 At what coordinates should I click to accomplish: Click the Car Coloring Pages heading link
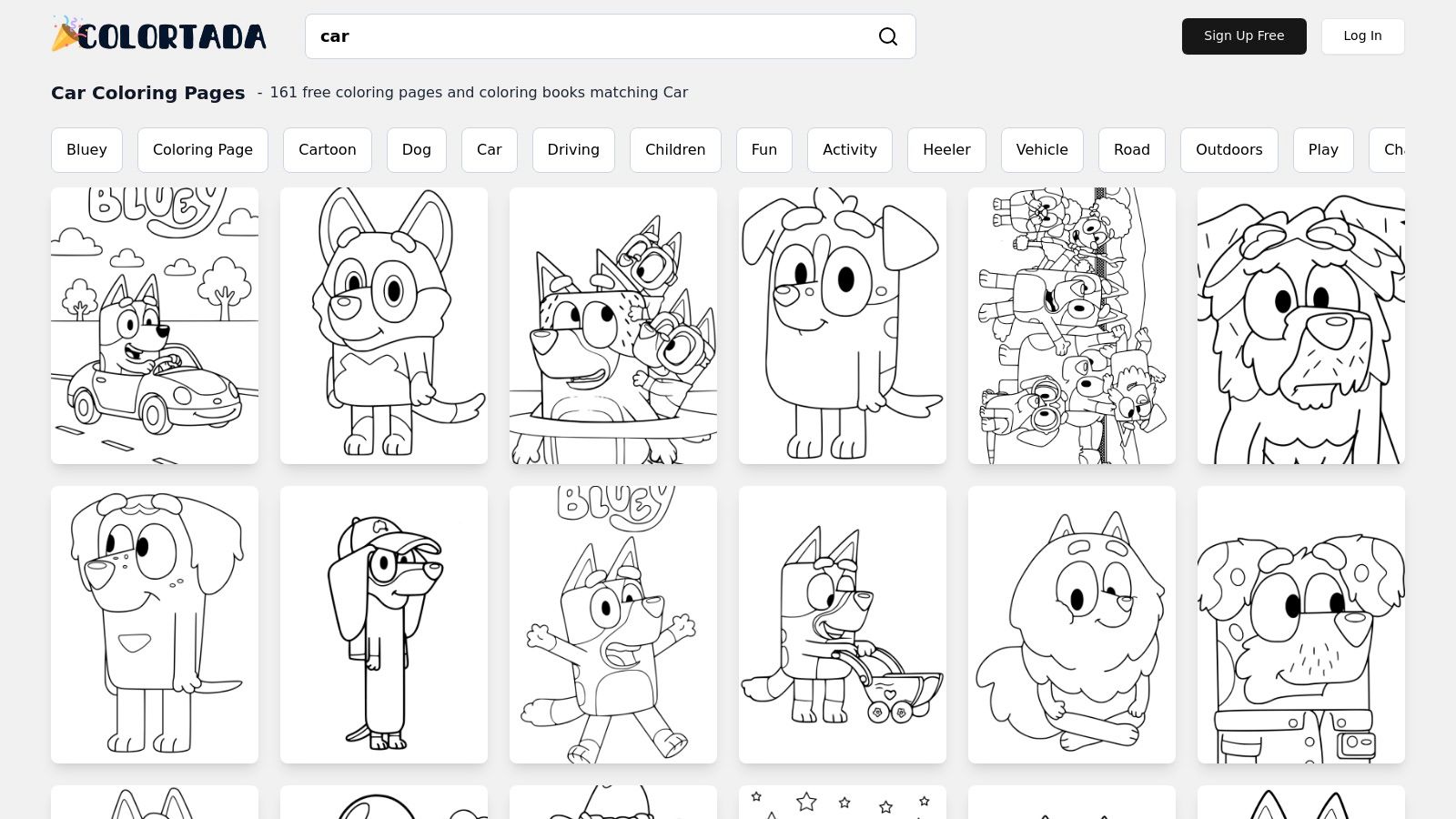147,93
